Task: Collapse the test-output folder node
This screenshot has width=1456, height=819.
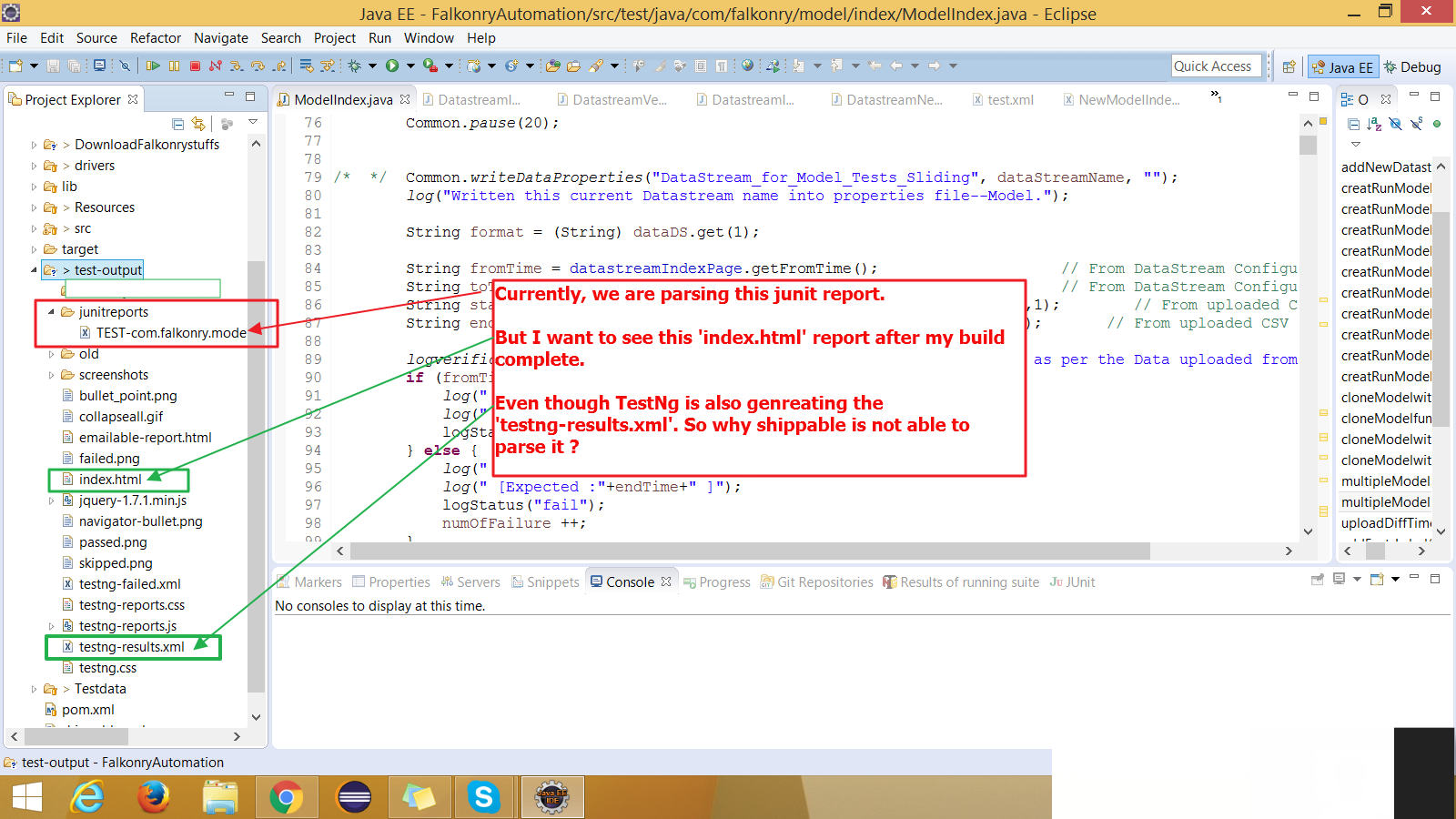Action: [35, 270]
